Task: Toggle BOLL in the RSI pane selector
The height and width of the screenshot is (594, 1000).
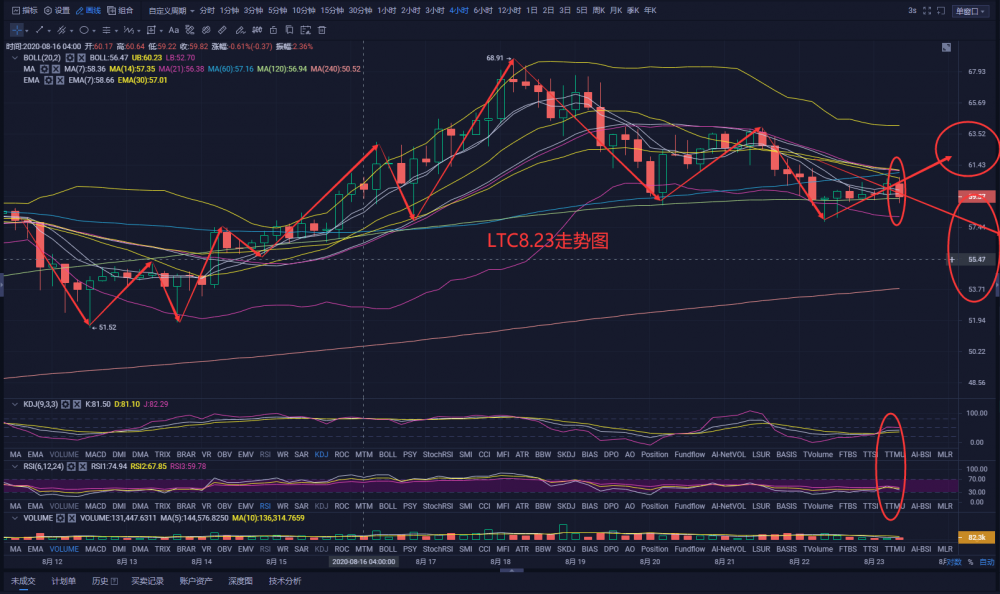Action: [x=388, y=506]
